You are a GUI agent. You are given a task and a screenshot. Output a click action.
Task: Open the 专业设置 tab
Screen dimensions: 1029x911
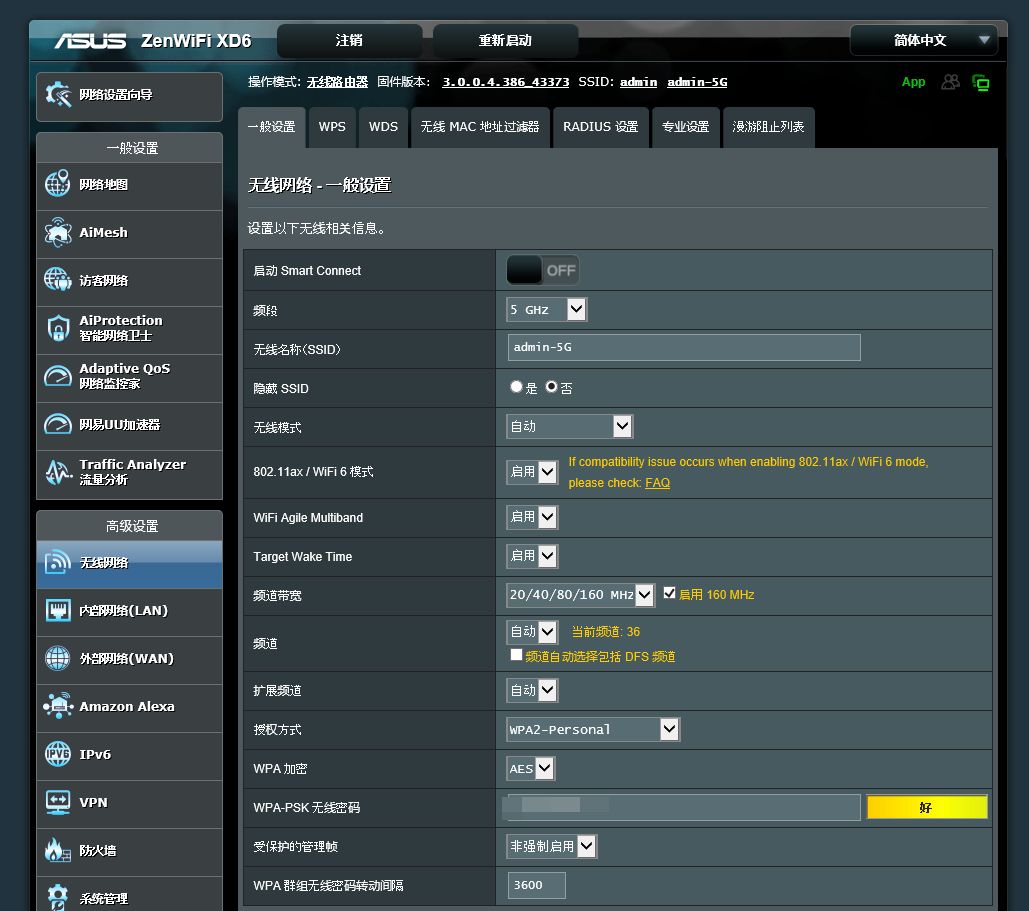[x=686, y=127]
